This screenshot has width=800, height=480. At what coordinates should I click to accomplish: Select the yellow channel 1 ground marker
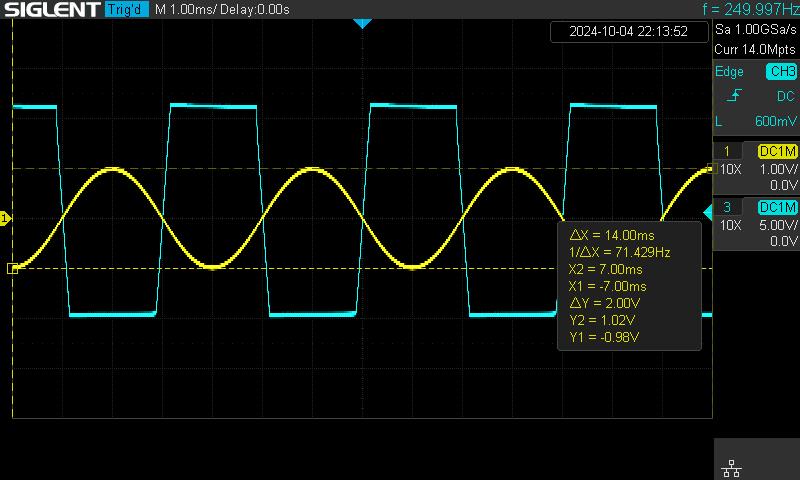[x=5, y=217]
